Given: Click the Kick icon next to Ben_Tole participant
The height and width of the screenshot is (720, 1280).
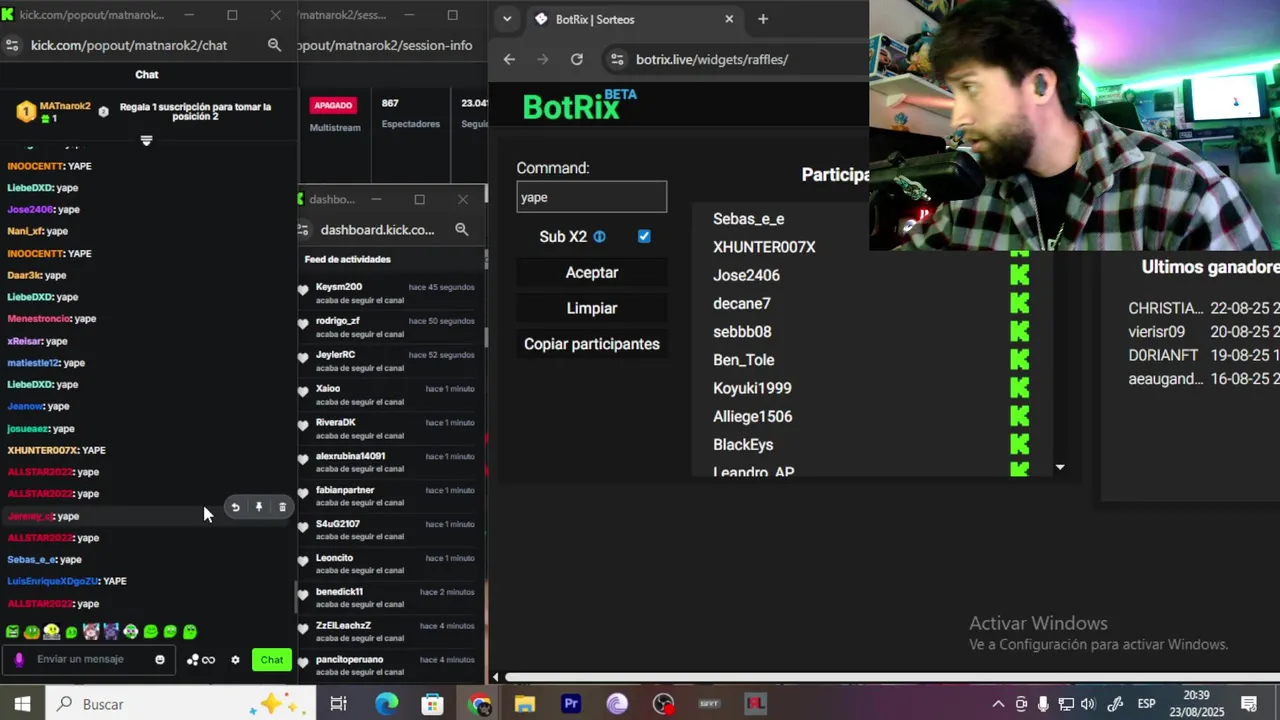Looking at the screenshot, I should tap(1019, 360).
